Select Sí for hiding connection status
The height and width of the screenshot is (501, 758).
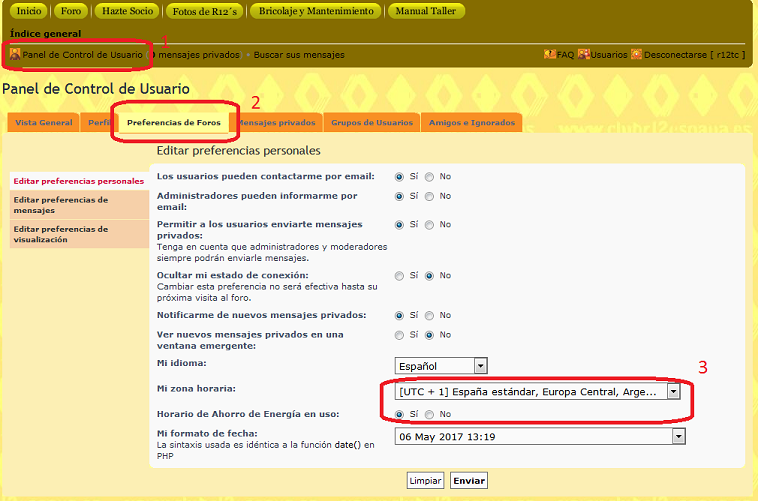pyautogui.click(x=400, y=275)
